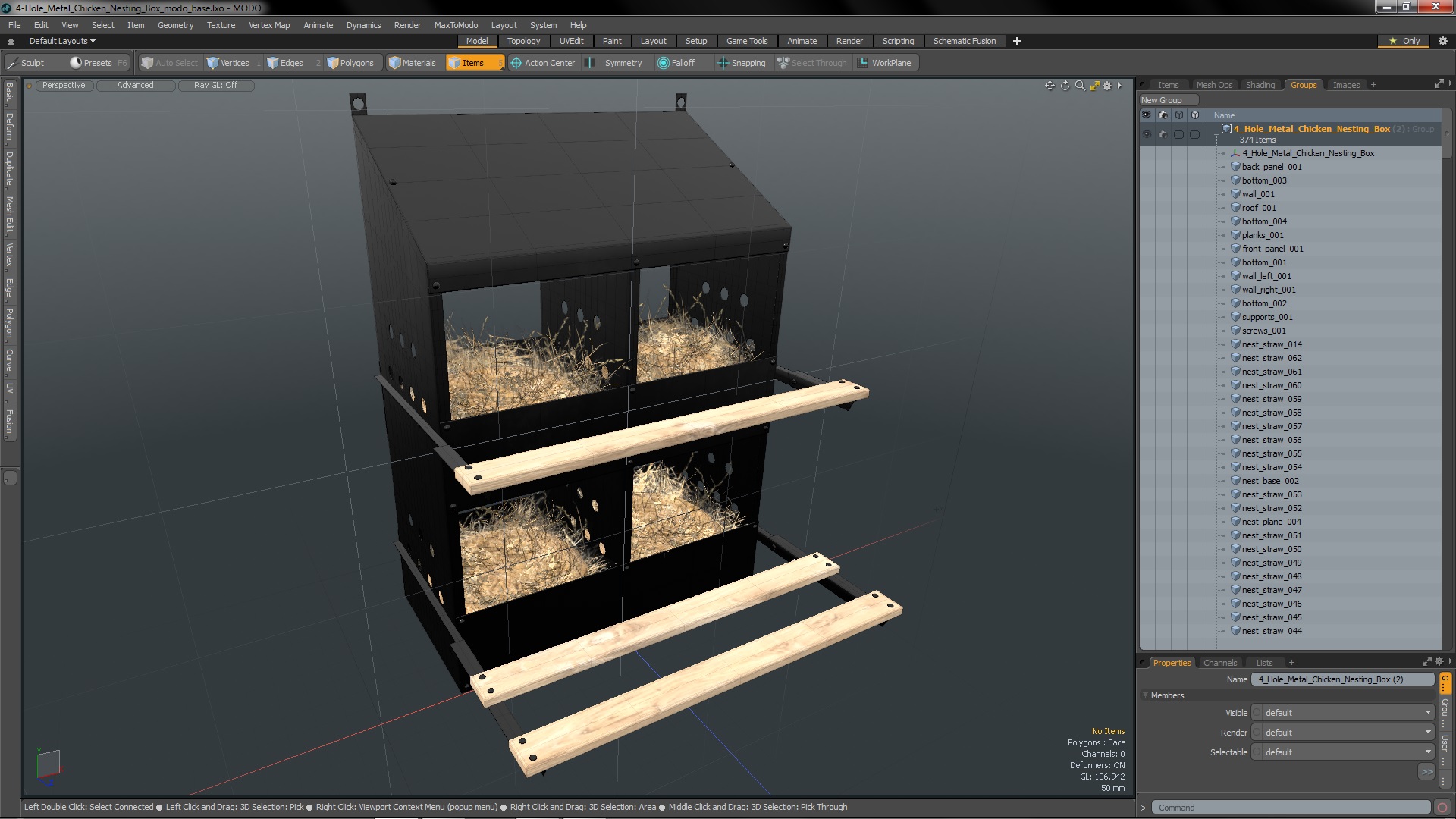Click the viewport zoom magnifier icon
This screenshot has width=1456, height=819.
1080,86
